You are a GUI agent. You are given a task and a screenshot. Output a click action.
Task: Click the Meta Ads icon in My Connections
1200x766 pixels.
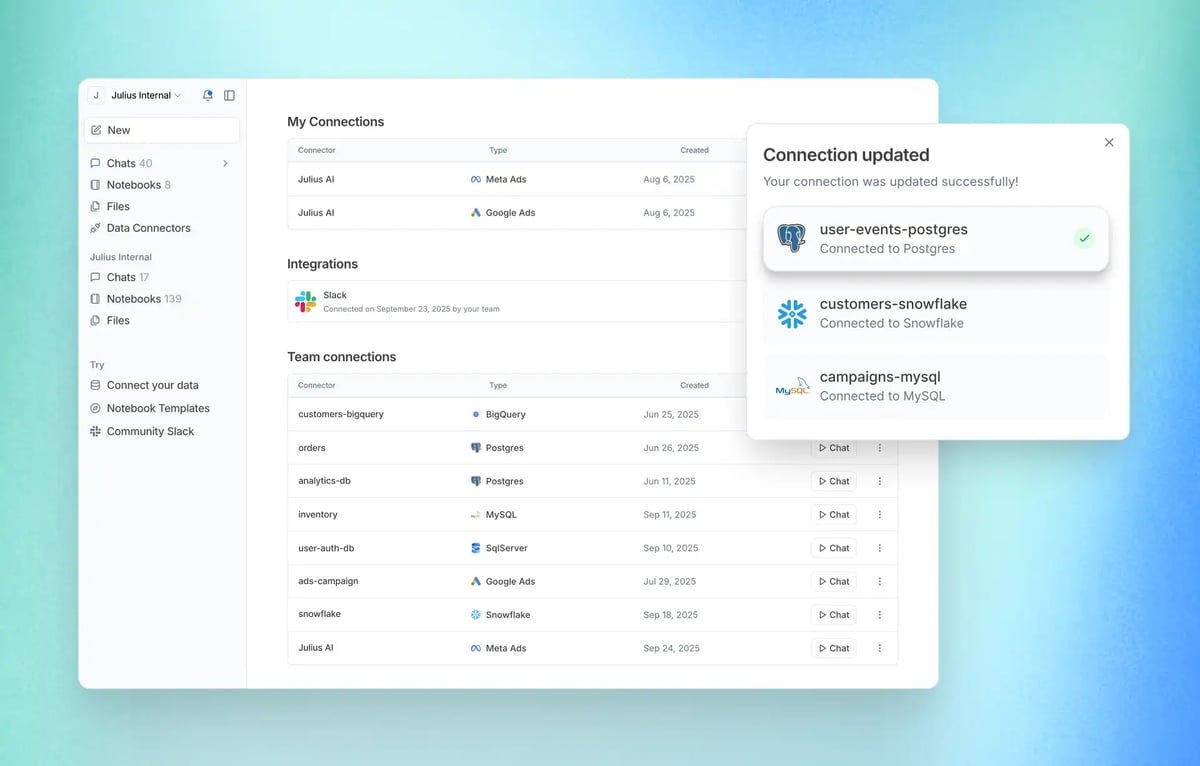[477, 178]
